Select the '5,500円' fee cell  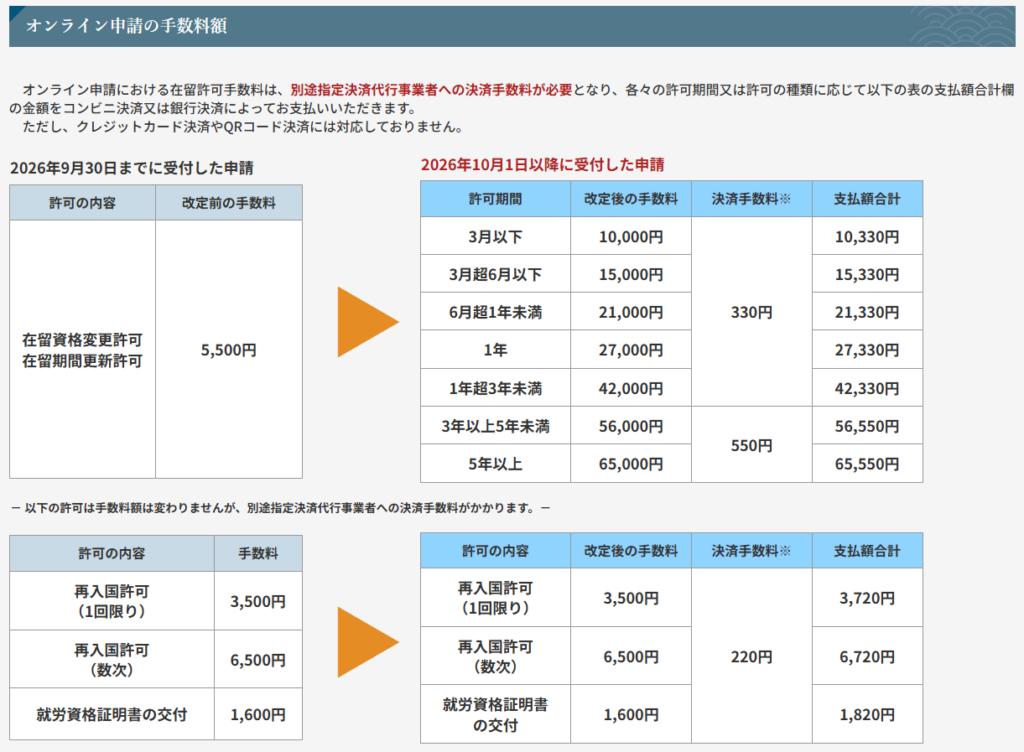coord(229,350)
